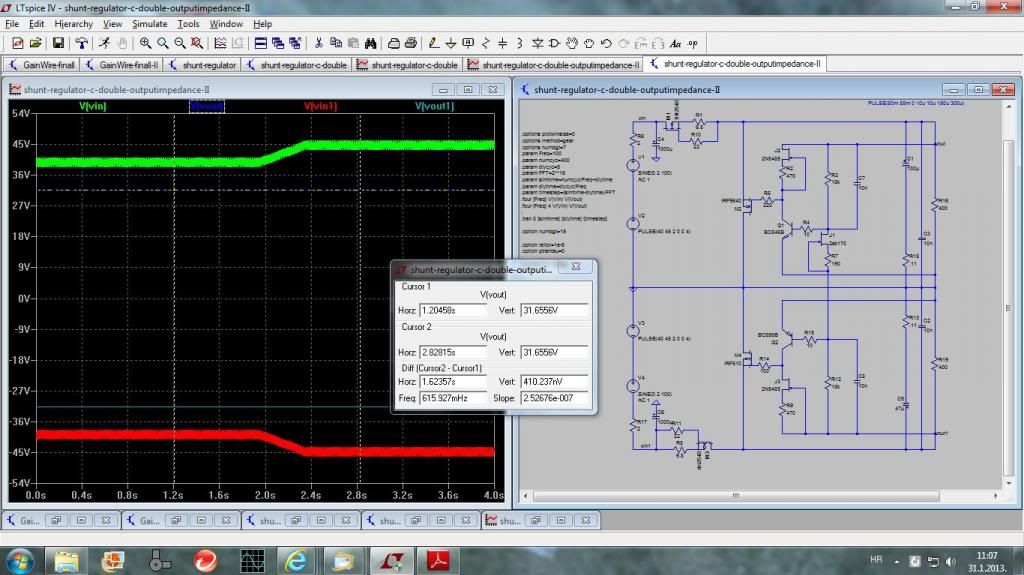The height and width of the screenshot is (575, 1024).
Task: Click the Print toolbar icon
Action: 394,44
